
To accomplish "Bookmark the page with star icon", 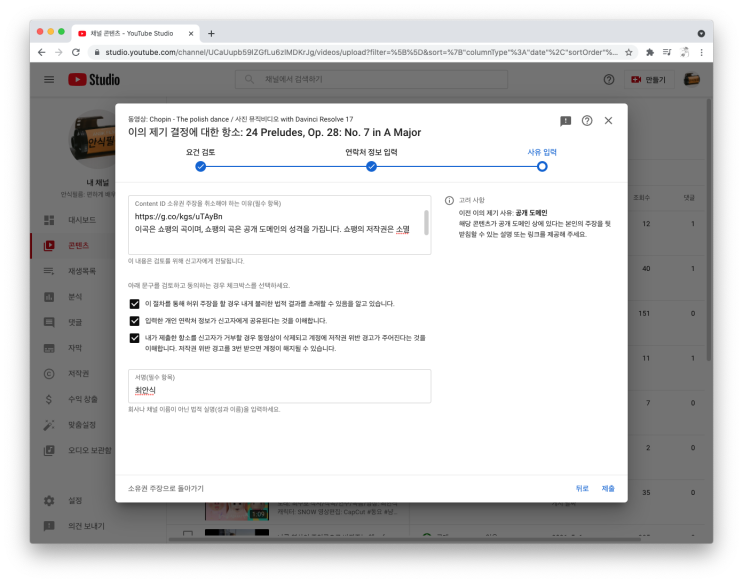I will pyautogui.click(x=629, y=52).
